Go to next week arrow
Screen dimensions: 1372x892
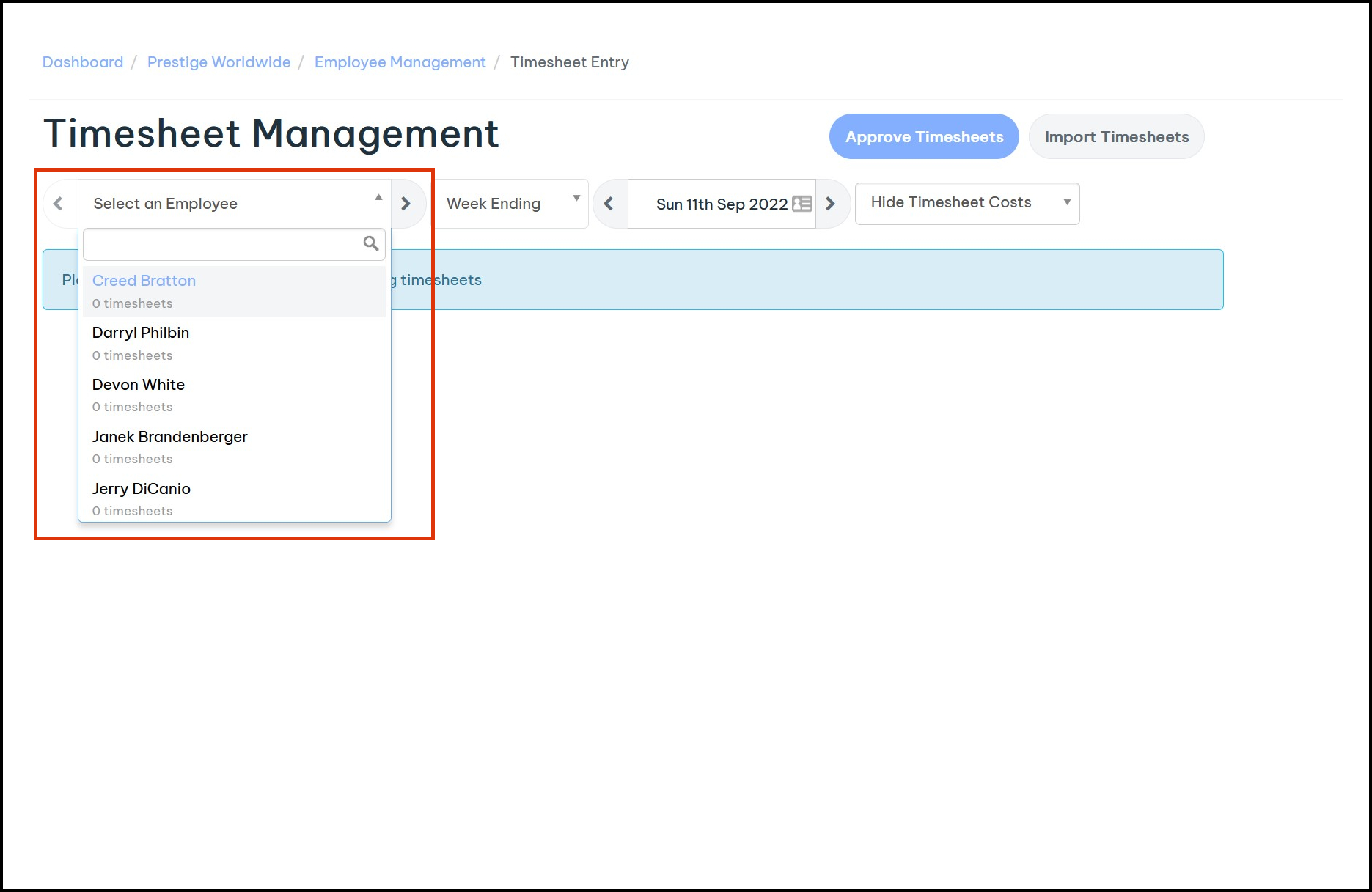(x=831, y=204)
